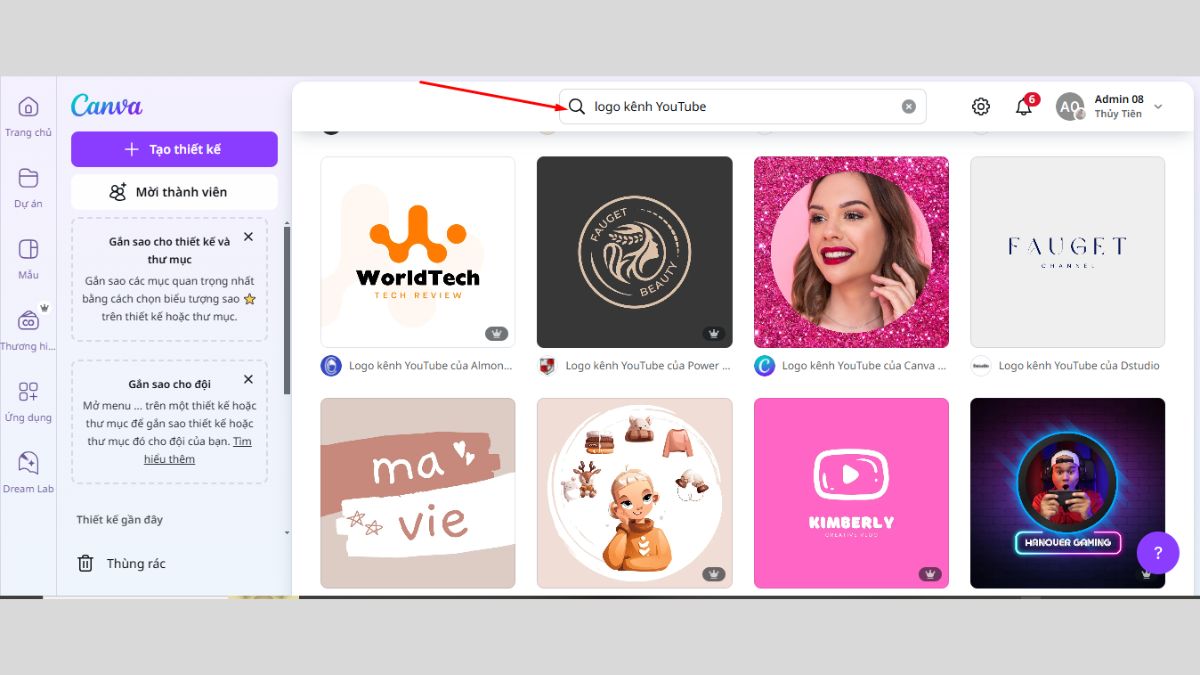Open settings gear icon
Viewport: 1200px width, 675px height.
(x=981, y=106)
